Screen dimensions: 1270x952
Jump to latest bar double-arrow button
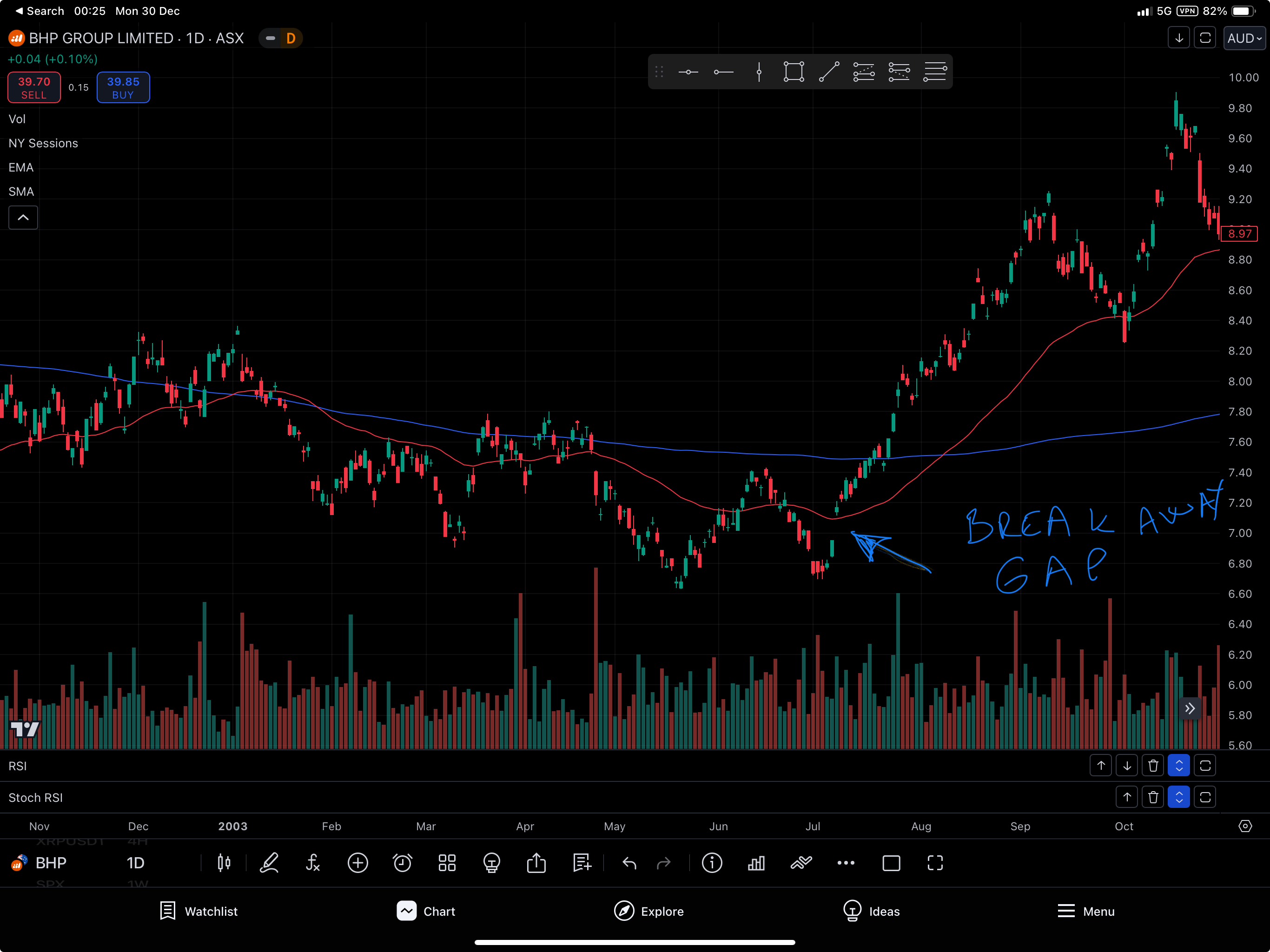click(x=1190, y=708)
